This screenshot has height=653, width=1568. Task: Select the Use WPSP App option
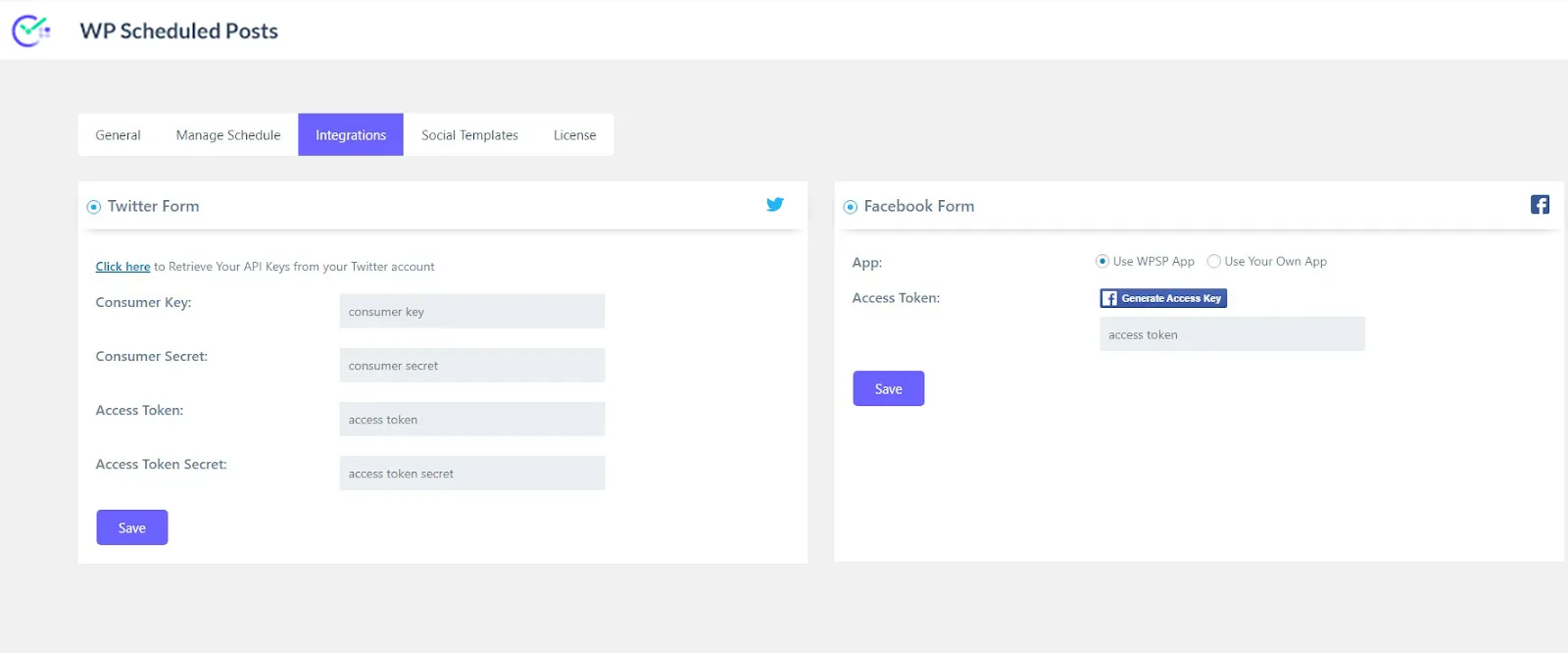click(x=1102, y=262)
